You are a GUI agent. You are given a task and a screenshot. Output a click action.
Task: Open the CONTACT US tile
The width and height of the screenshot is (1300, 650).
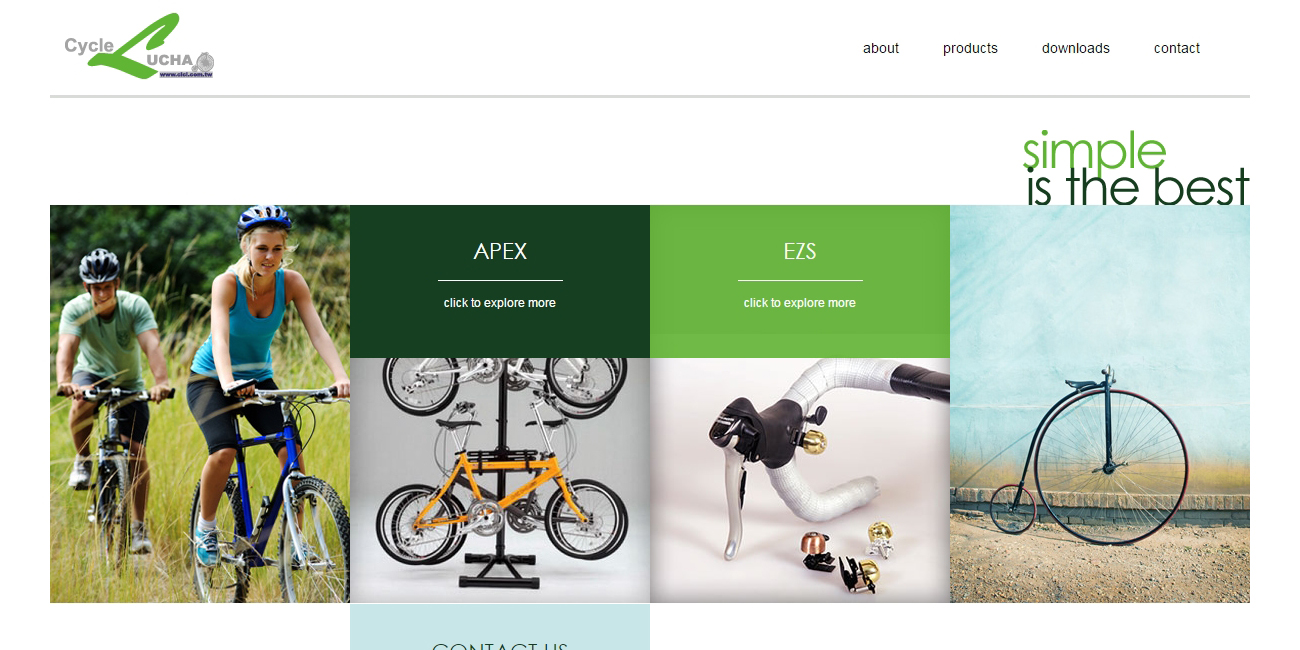click(500, 627)
